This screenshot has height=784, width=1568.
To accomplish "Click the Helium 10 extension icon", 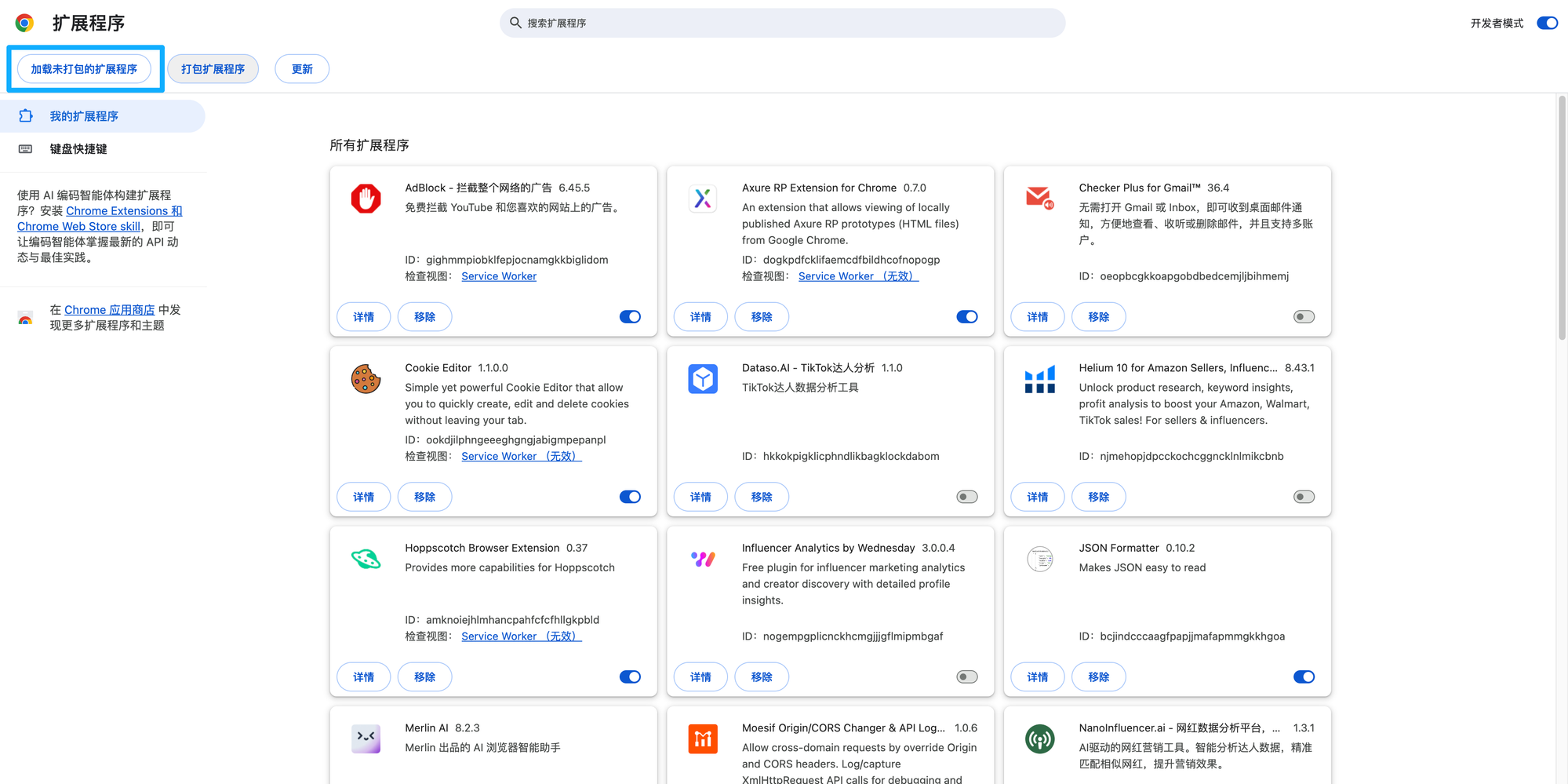I will [1040, 379].
